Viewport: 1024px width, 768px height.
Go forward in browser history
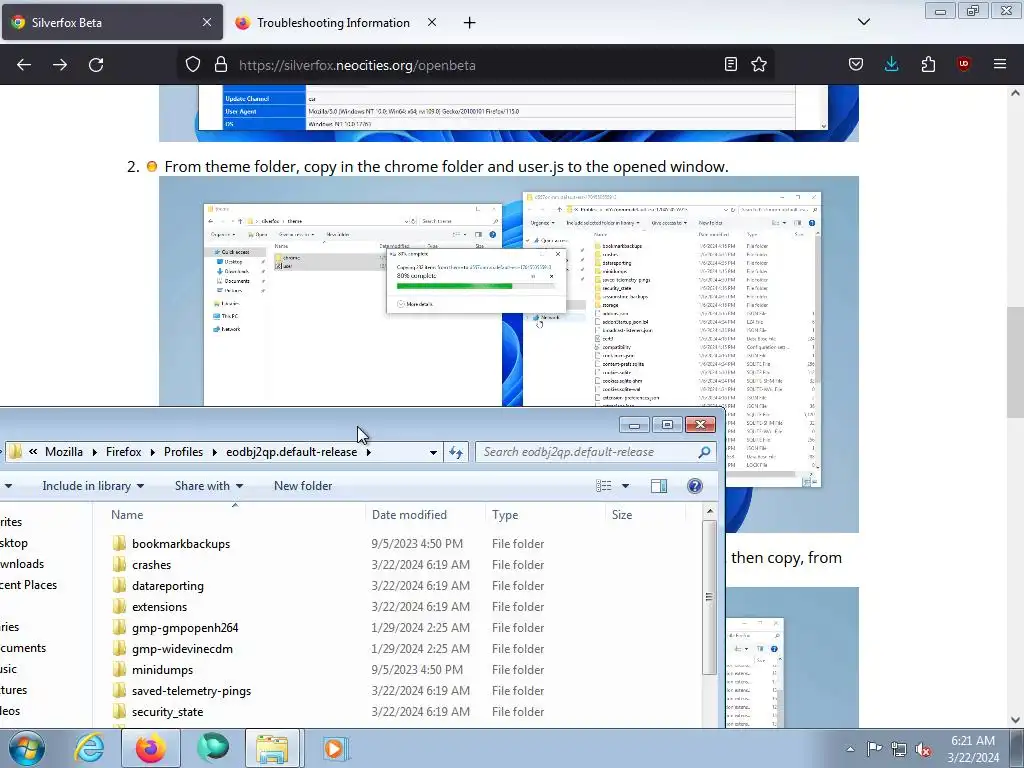pos(60,65)
